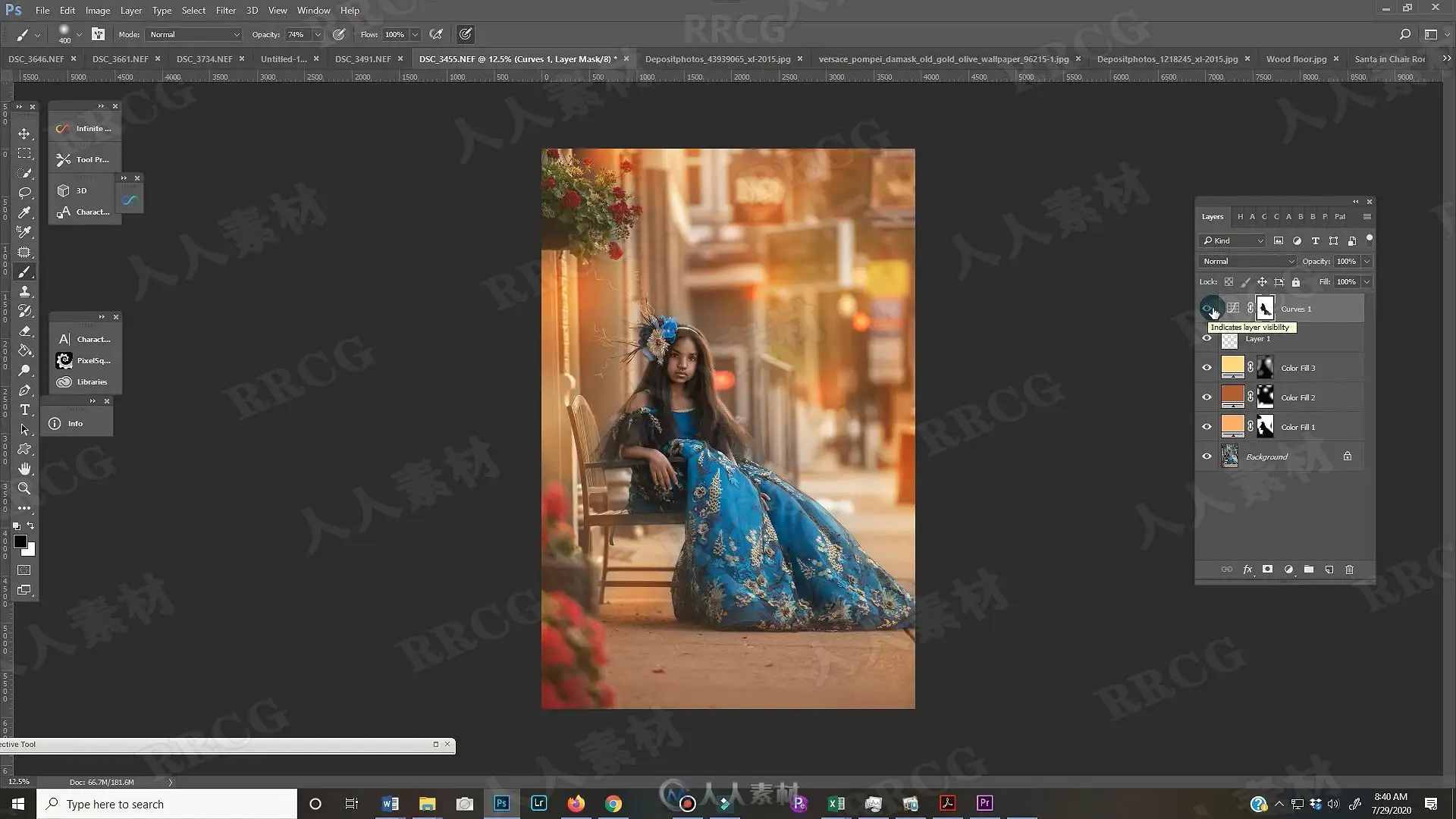Open the Filter menu
Screen dimensions: 1456x819
click(x=225, y=10)
